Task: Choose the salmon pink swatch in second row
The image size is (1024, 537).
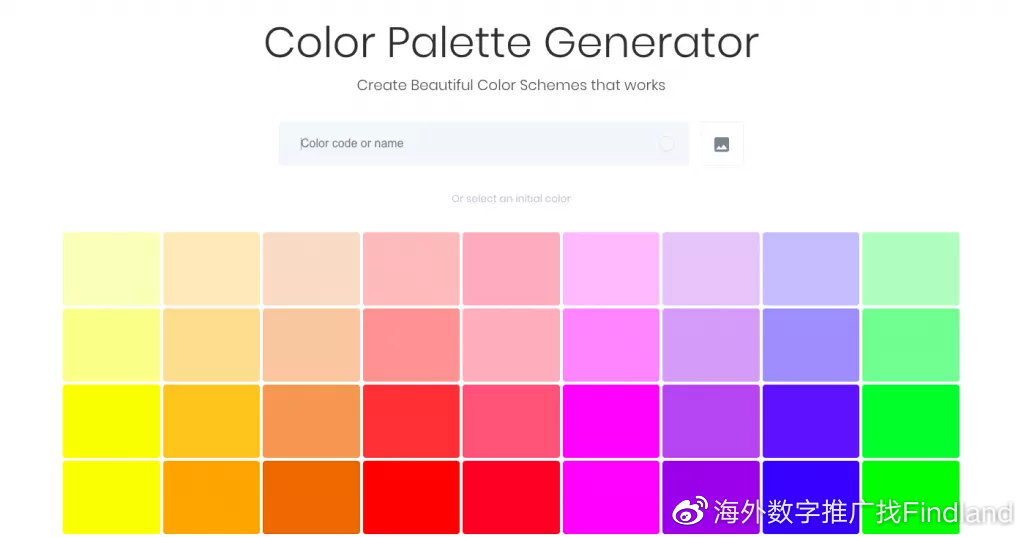Action: [x=411, y=345]
